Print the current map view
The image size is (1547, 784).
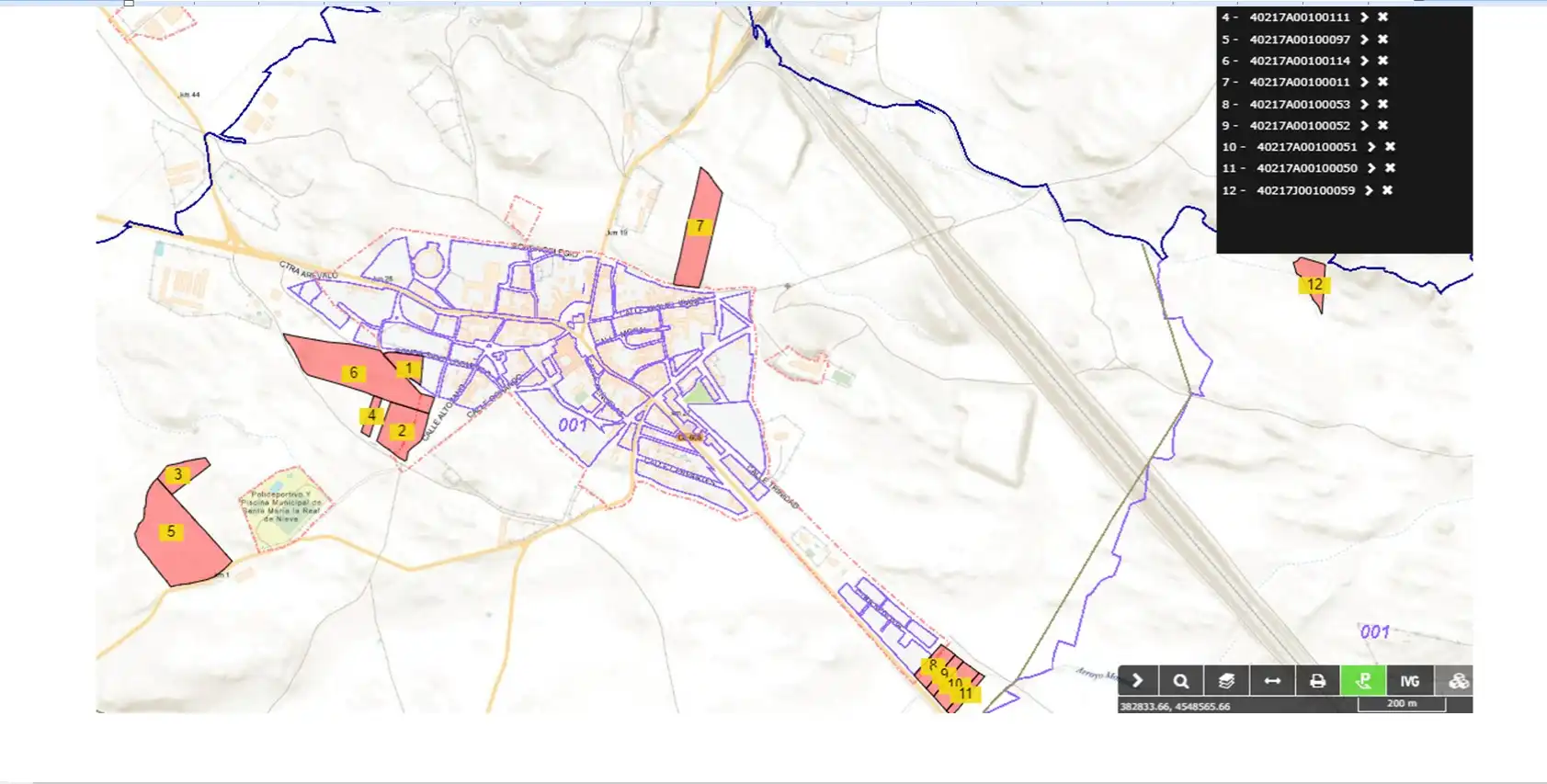coord(1317,681)
